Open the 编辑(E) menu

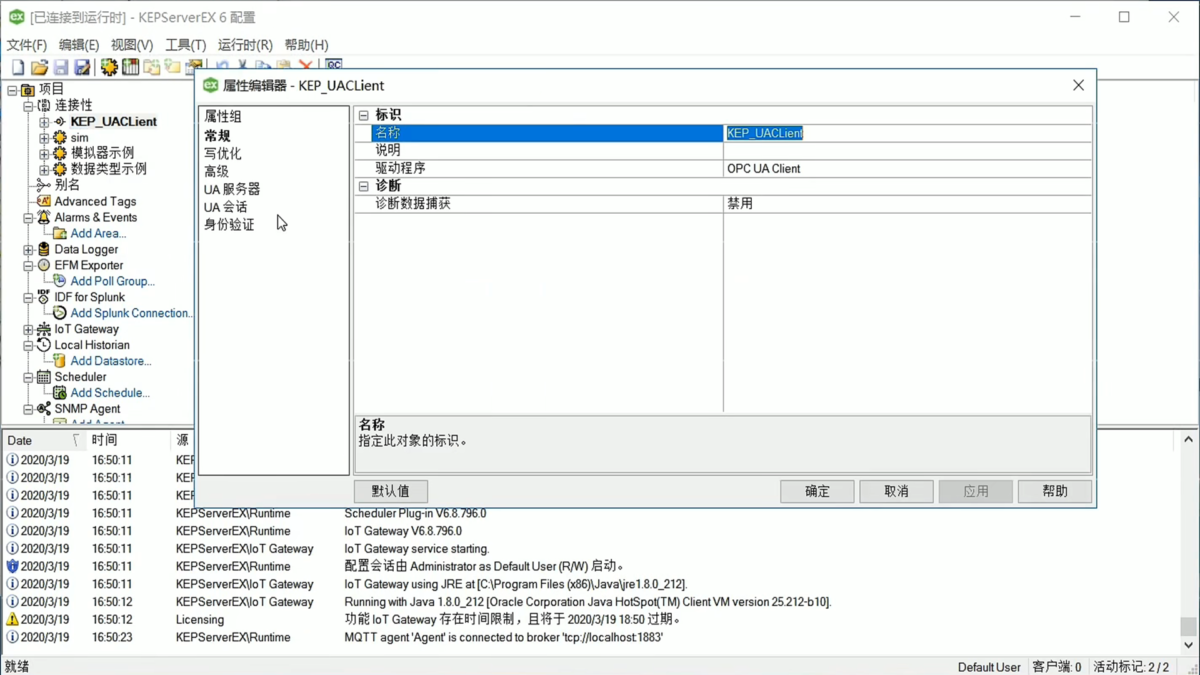(x=79, y=45)
